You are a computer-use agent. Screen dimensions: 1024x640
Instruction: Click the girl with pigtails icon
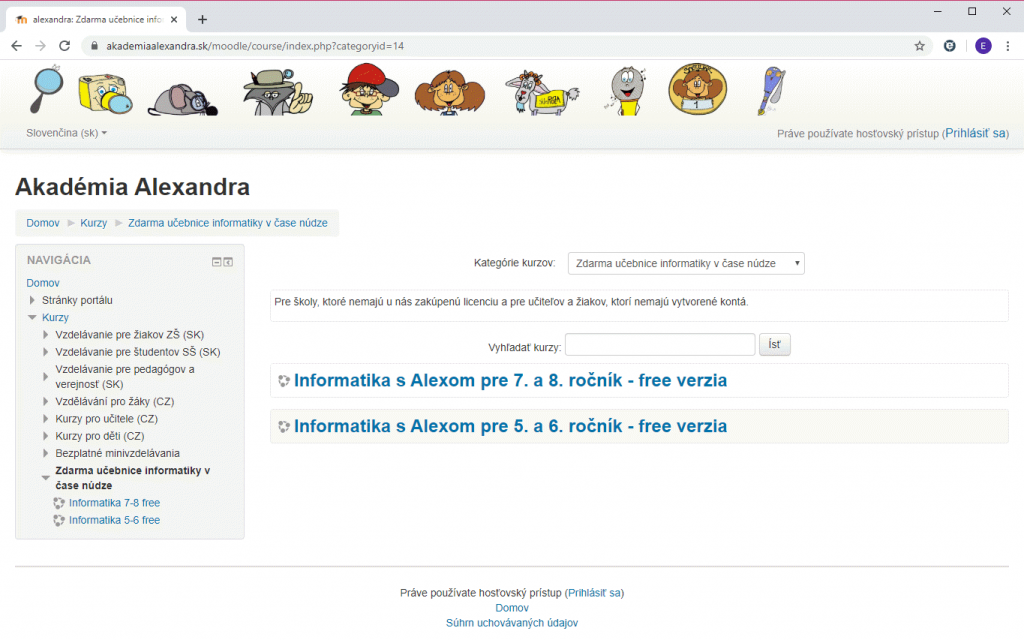pos(450,93)
